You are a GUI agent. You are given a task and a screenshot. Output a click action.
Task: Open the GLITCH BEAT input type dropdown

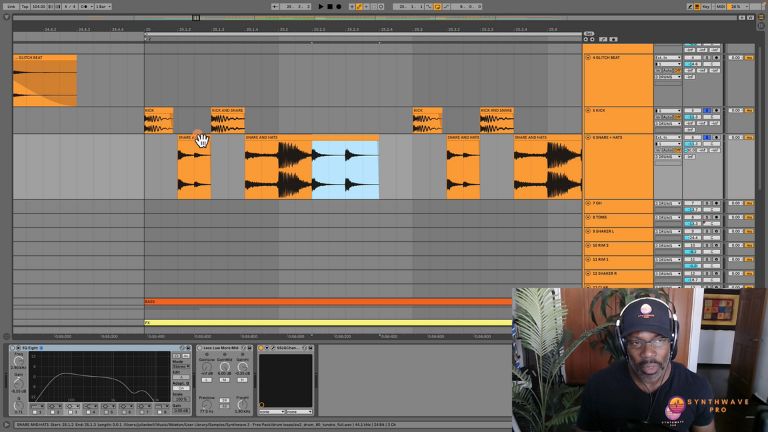tap(668, 58)
